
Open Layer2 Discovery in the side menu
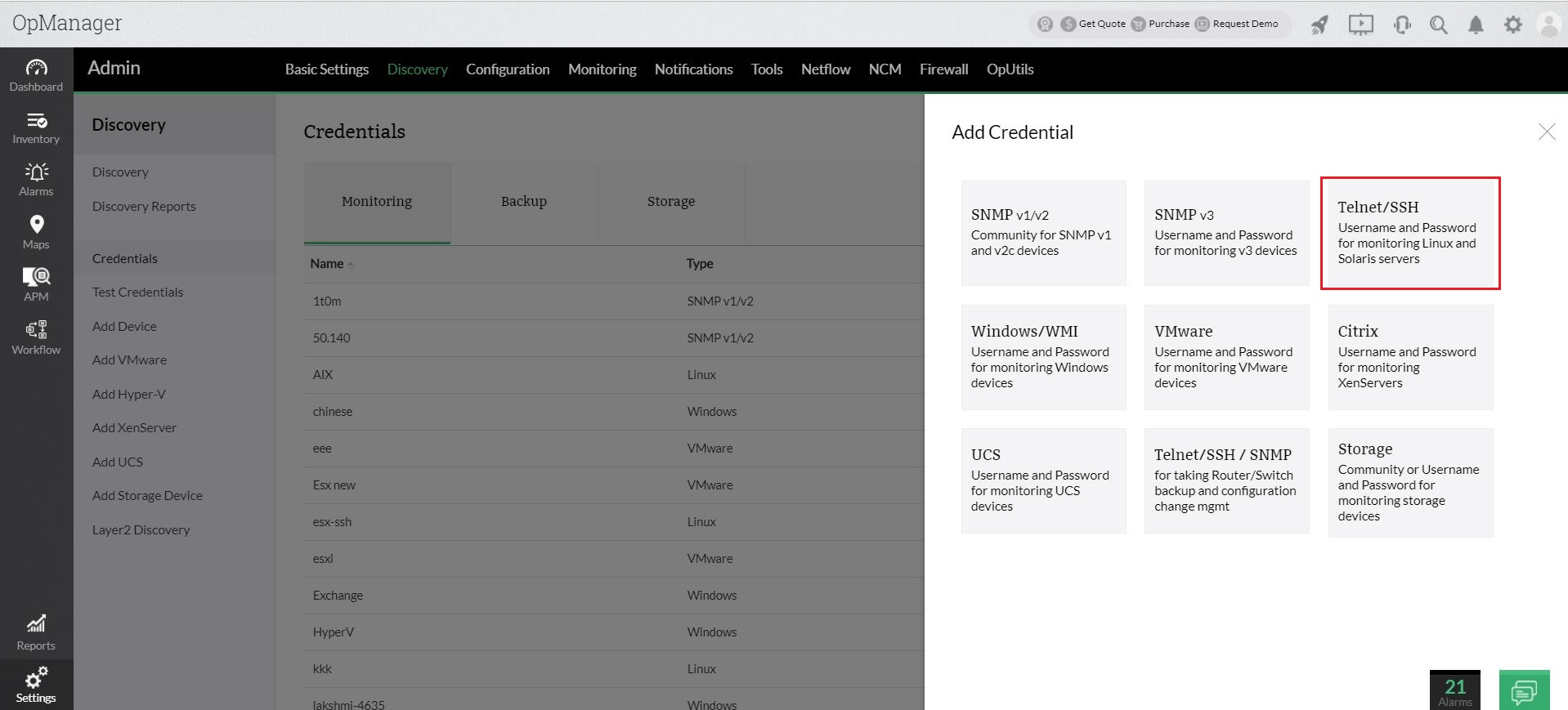(x=141, y=529)
